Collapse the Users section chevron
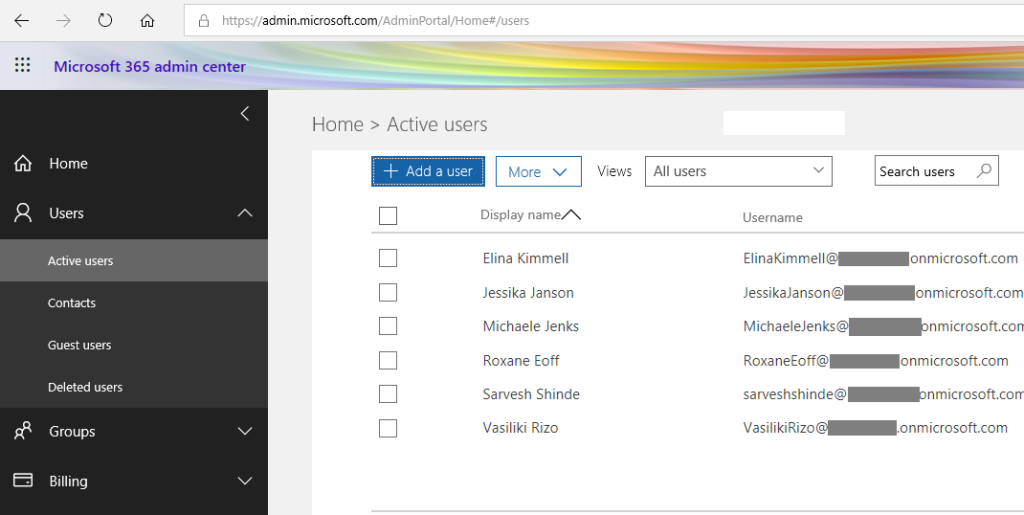 [245, 213]
